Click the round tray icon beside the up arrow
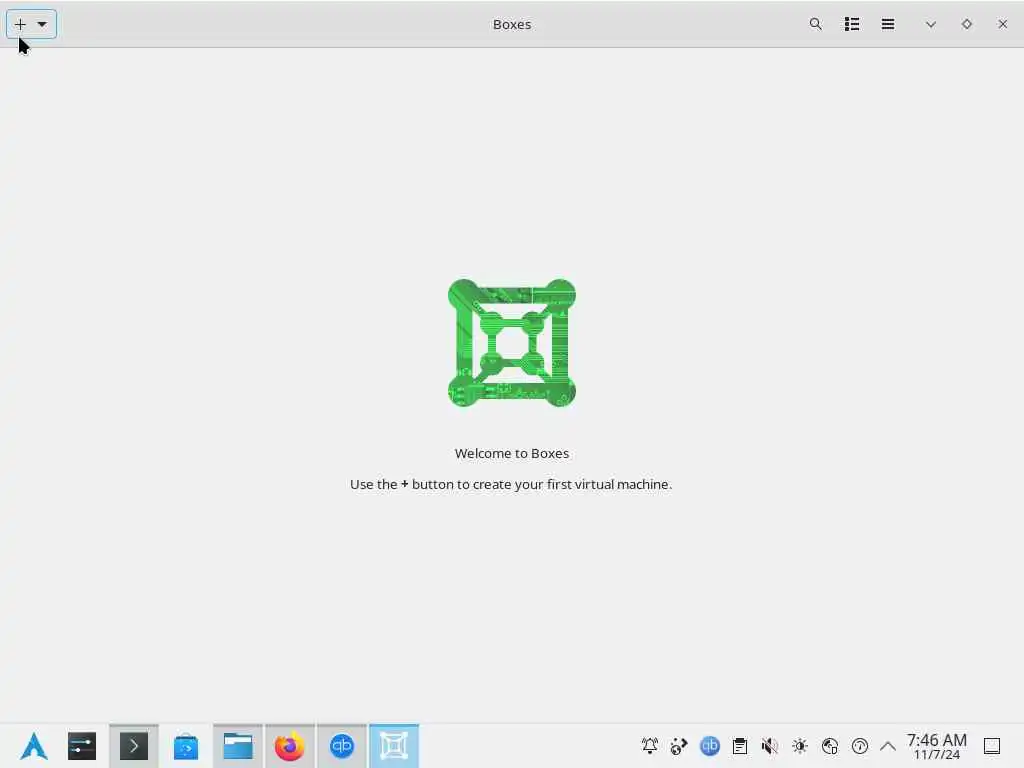Image resolution: width=1024 pixels, height=768 pixels. pos(860,746)
